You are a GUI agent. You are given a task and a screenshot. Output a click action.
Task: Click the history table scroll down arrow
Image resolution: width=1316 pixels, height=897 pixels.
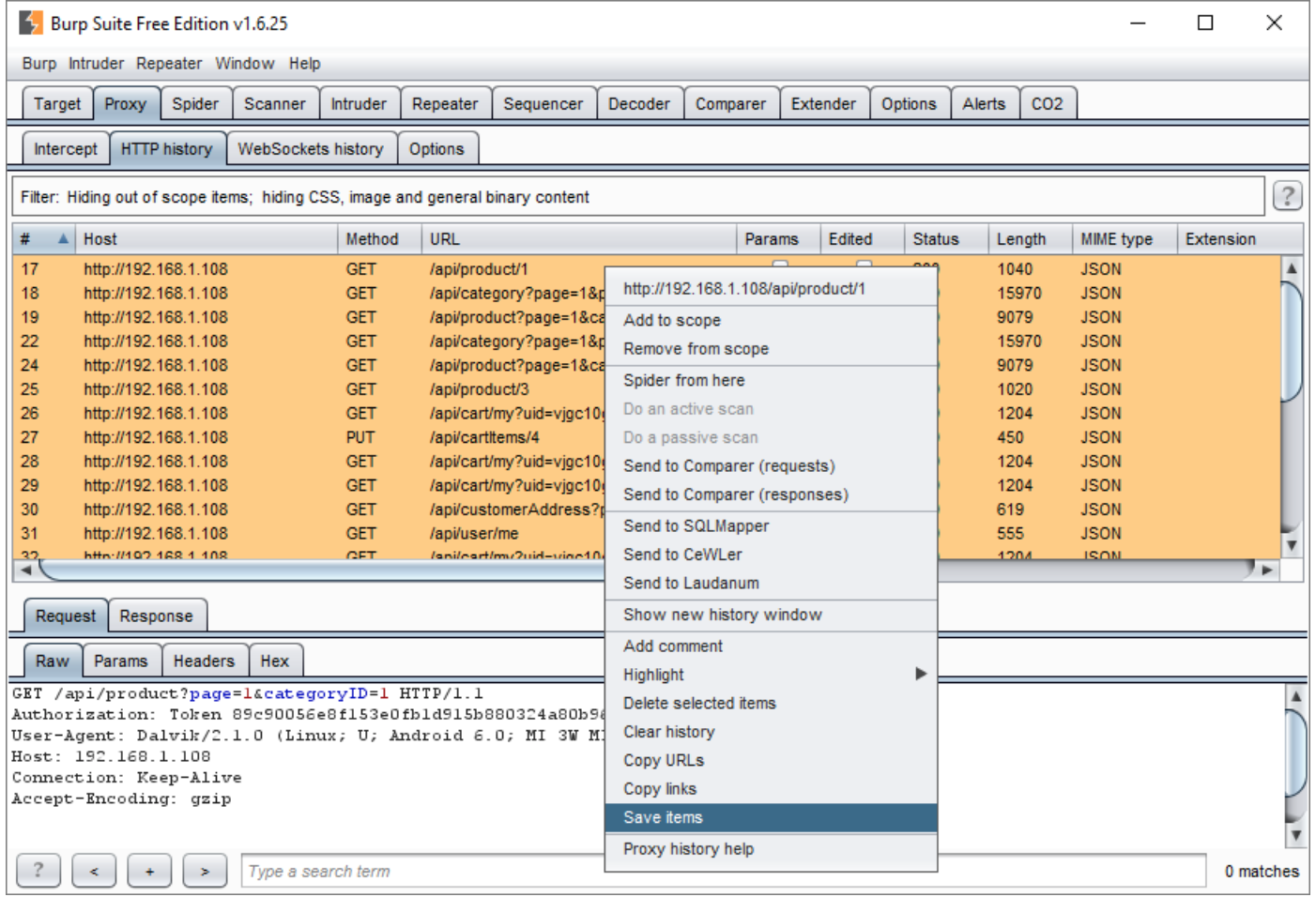[1292, 545]
